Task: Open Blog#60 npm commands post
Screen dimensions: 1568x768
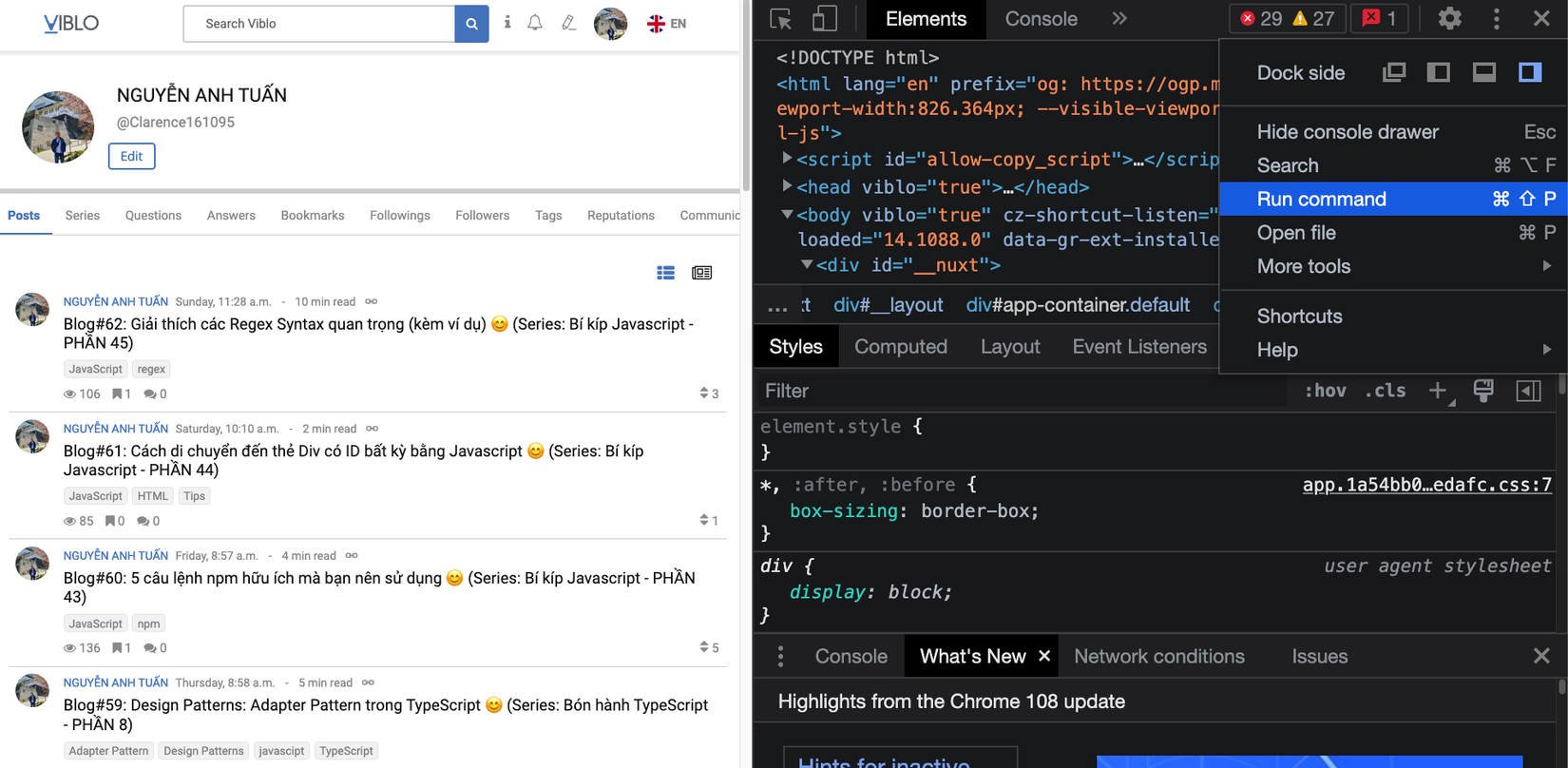Action: tap(379, 587)
